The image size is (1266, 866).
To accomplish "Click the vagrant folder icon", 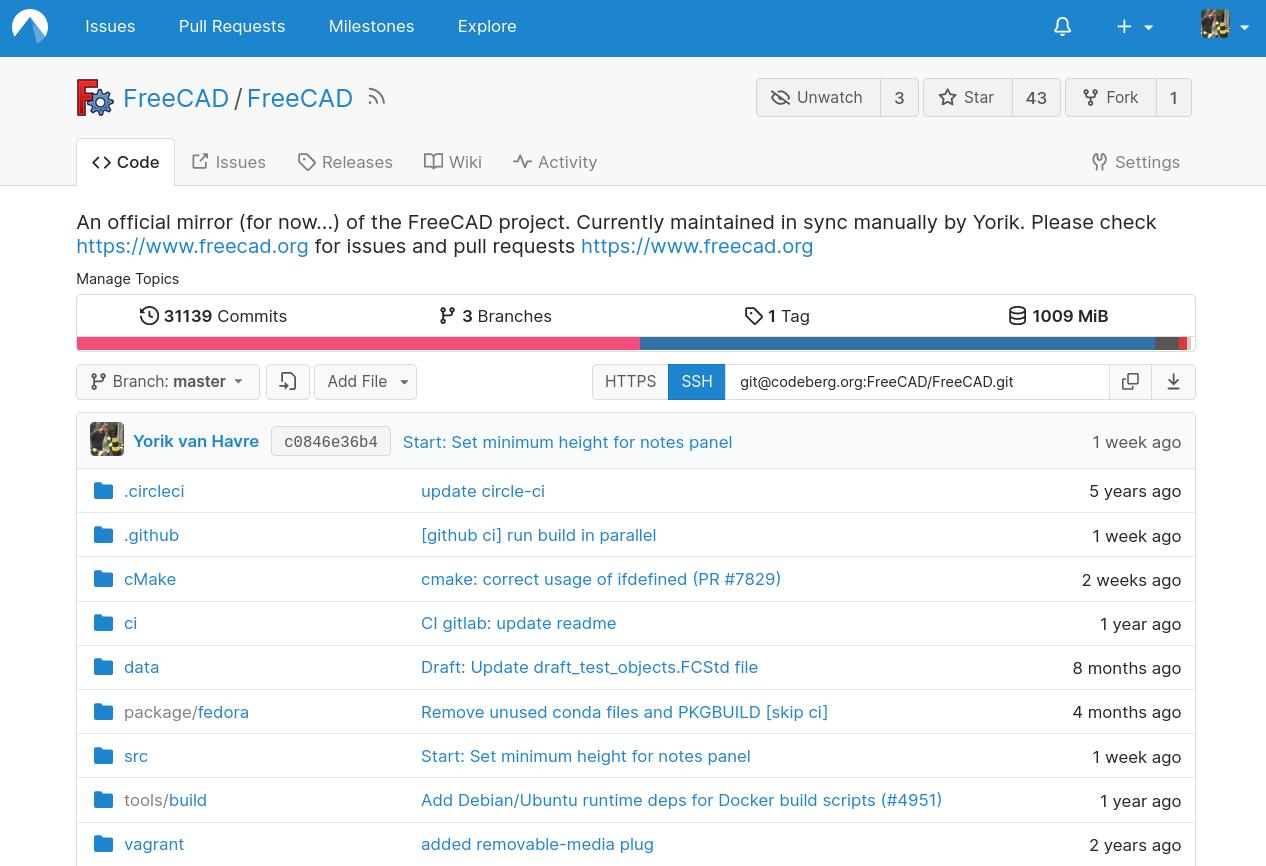I will (x=103, y=844).
